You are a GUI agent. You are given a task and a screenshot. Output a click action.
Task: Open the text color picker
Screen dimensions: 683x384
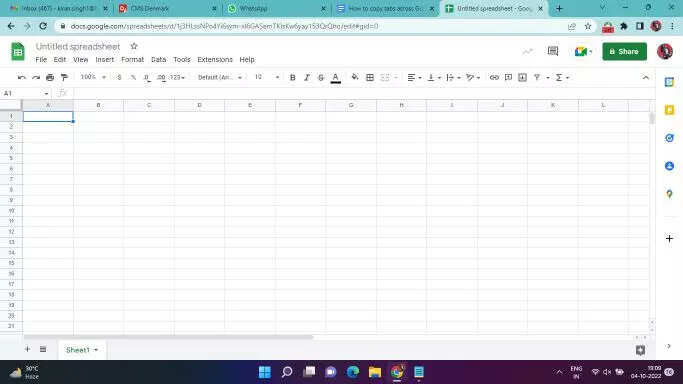pyautogui.click(x=335, y=77)
